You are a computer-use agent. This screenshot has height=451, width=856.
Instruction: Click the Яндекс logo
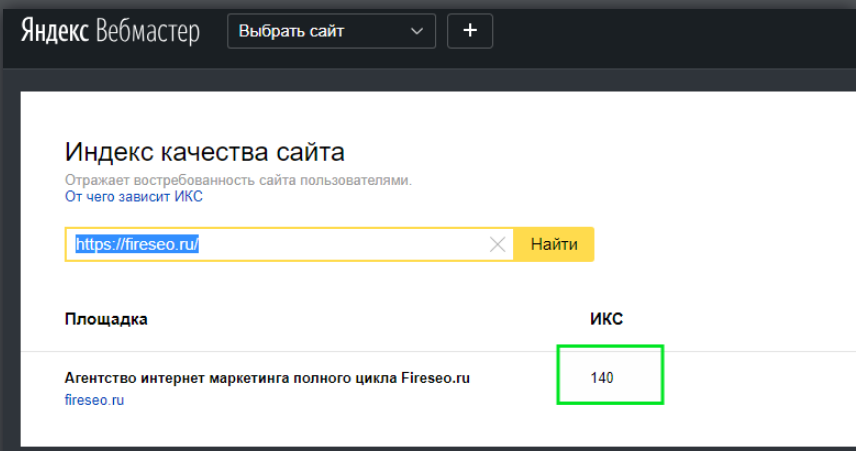(56, 32)
